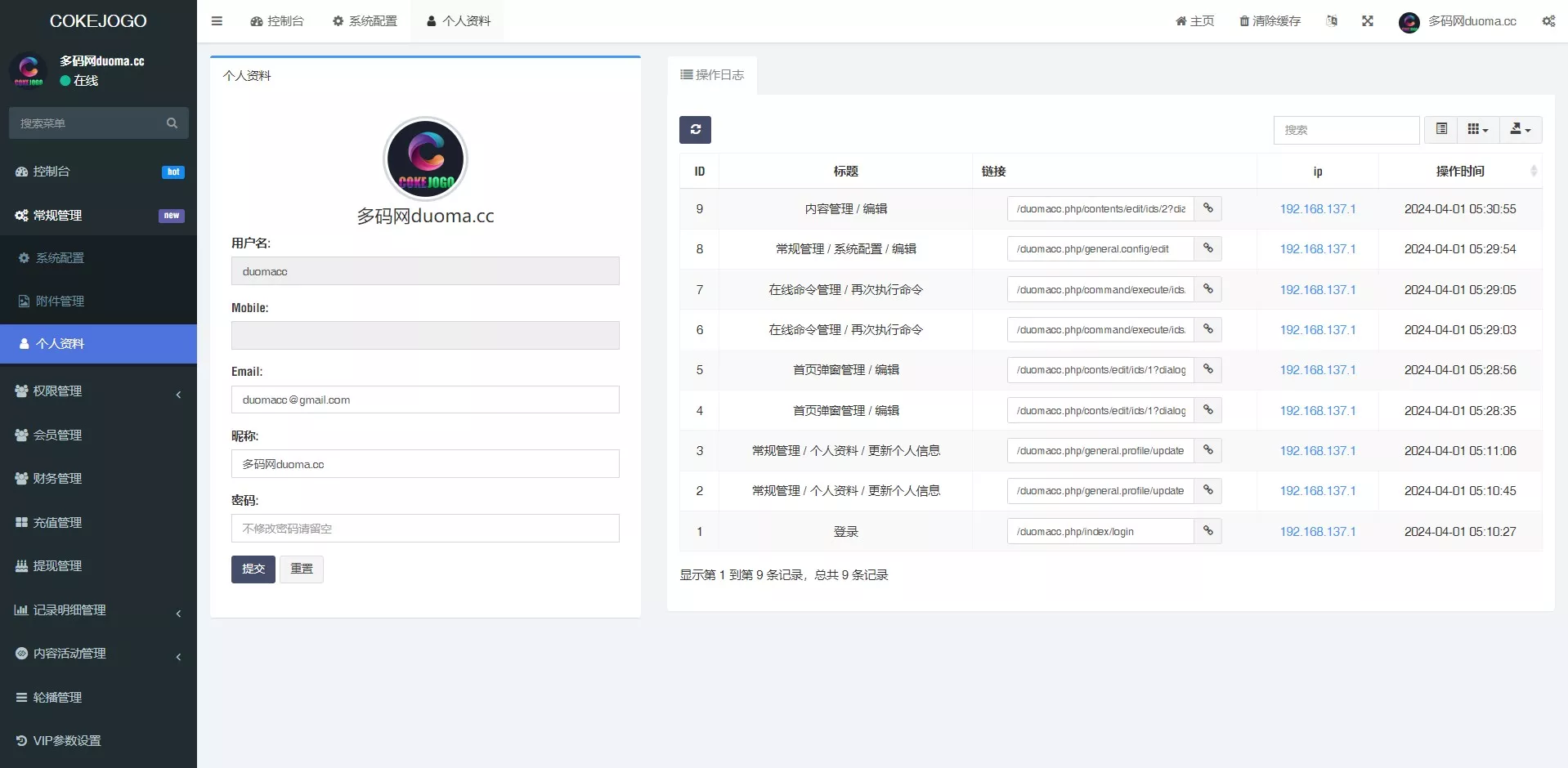The image size is (1568, 768).
Task: Clear cache using the trash icon
Action: click(1269, 20)
